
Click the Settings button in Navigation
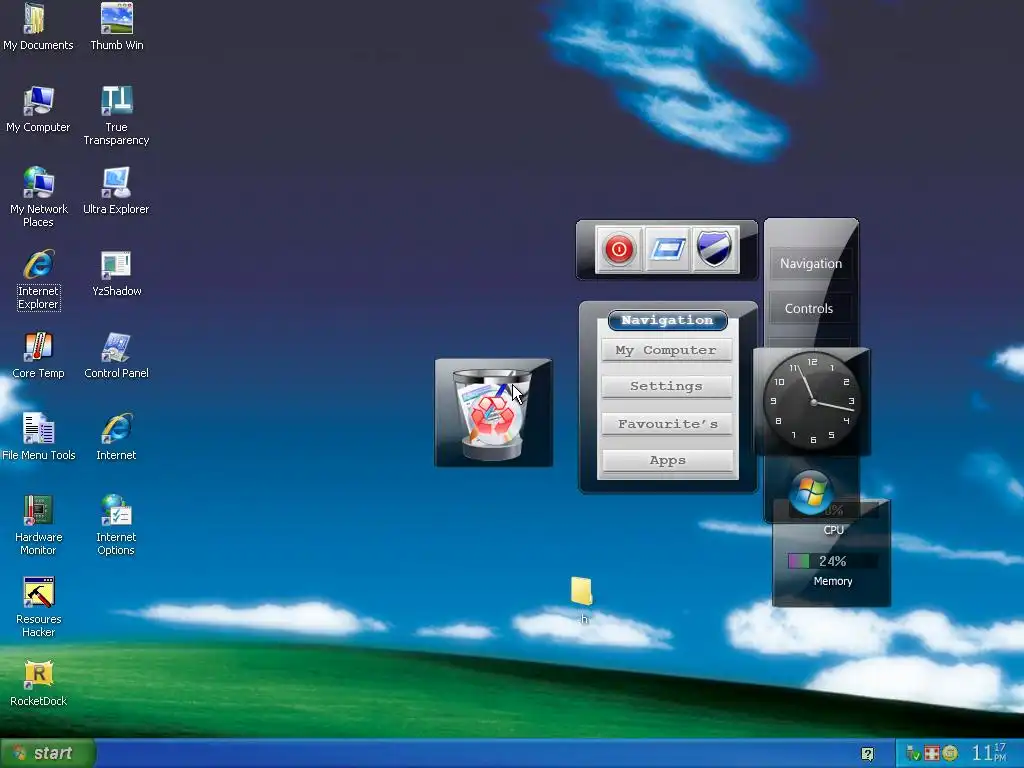(x=666, y=386)
